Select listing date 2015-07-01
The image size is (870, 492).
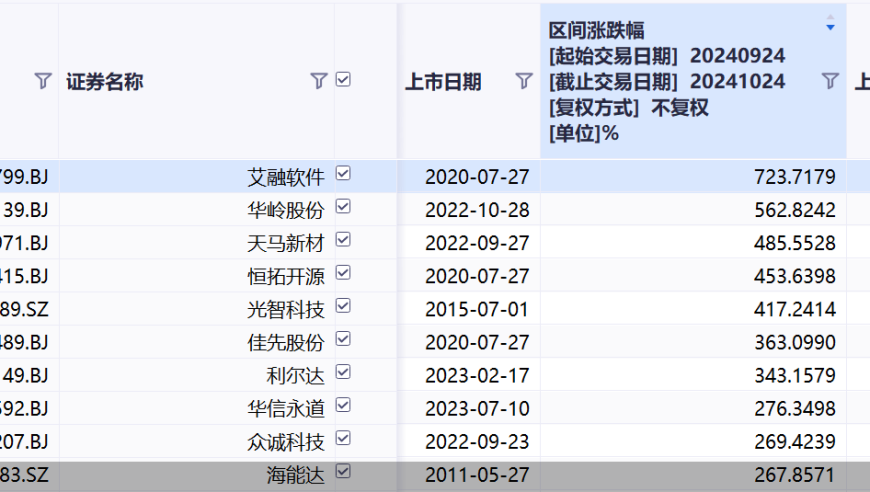[x=477, y=309]
